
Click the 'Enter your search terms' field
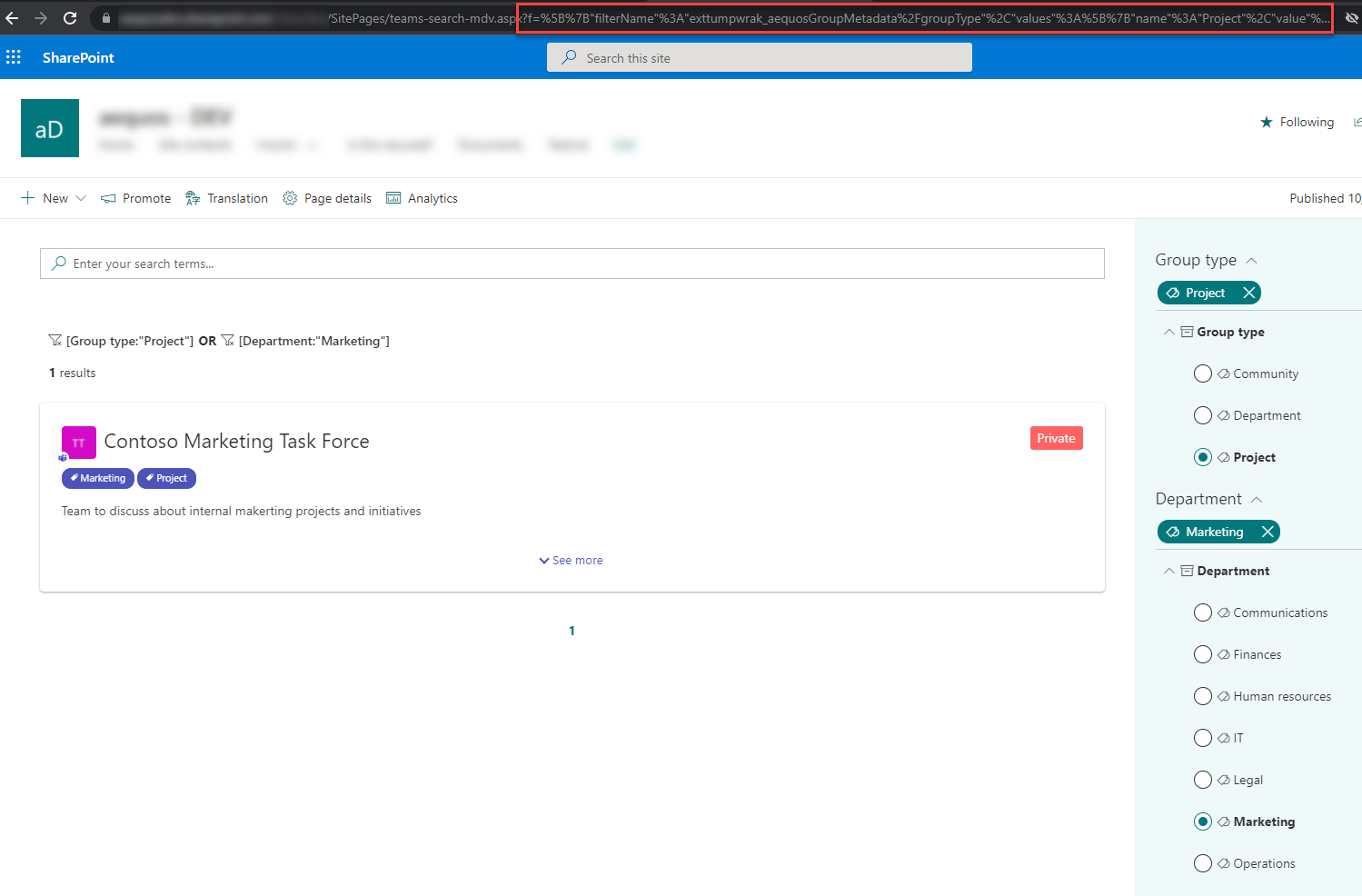pyautogui.click(x=572, y=264)
